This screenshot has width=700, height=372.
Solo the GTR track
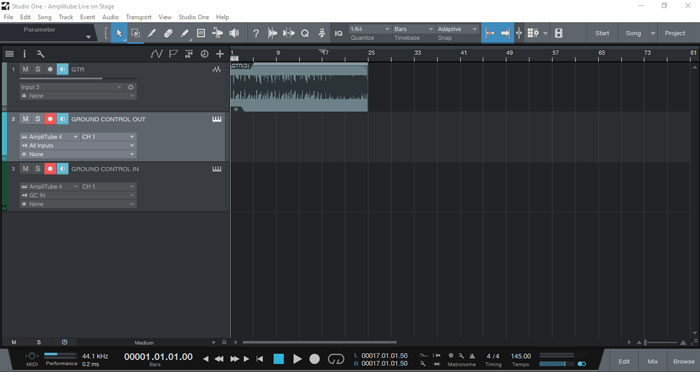pyautogui.click(x=38, y=69)
